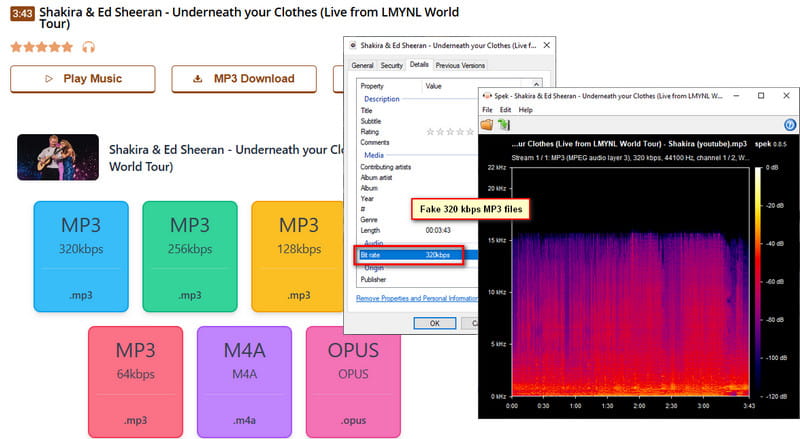Click the 3:43 duration badge
Viewport: 800px width, 439px height.
(22, 13)
